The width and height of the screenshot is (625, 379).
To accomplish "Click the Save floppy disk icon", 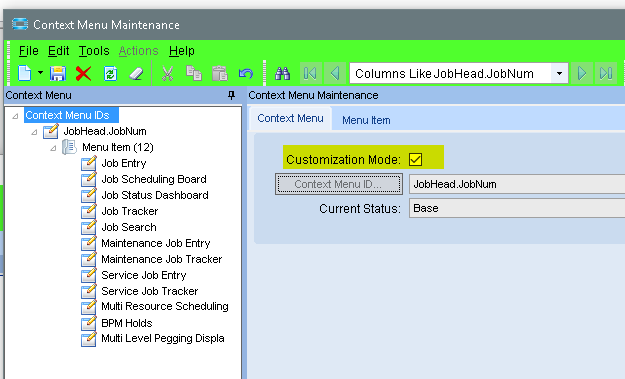I will pyautogui.click(x=58, y=74).
